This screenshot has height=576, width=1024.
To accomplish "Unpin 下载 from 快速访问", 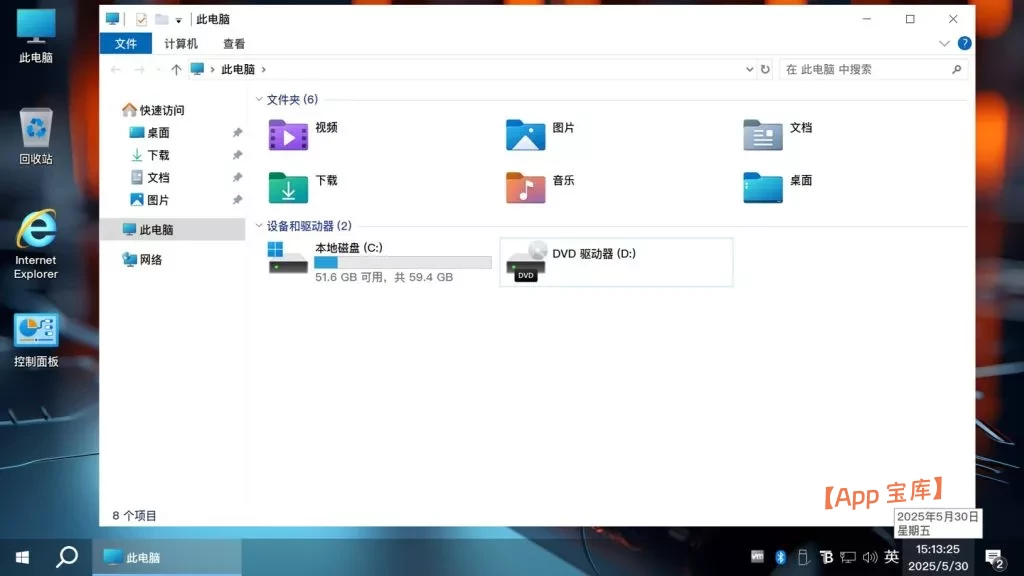I will pyautogui.click(x=237, y=155).
